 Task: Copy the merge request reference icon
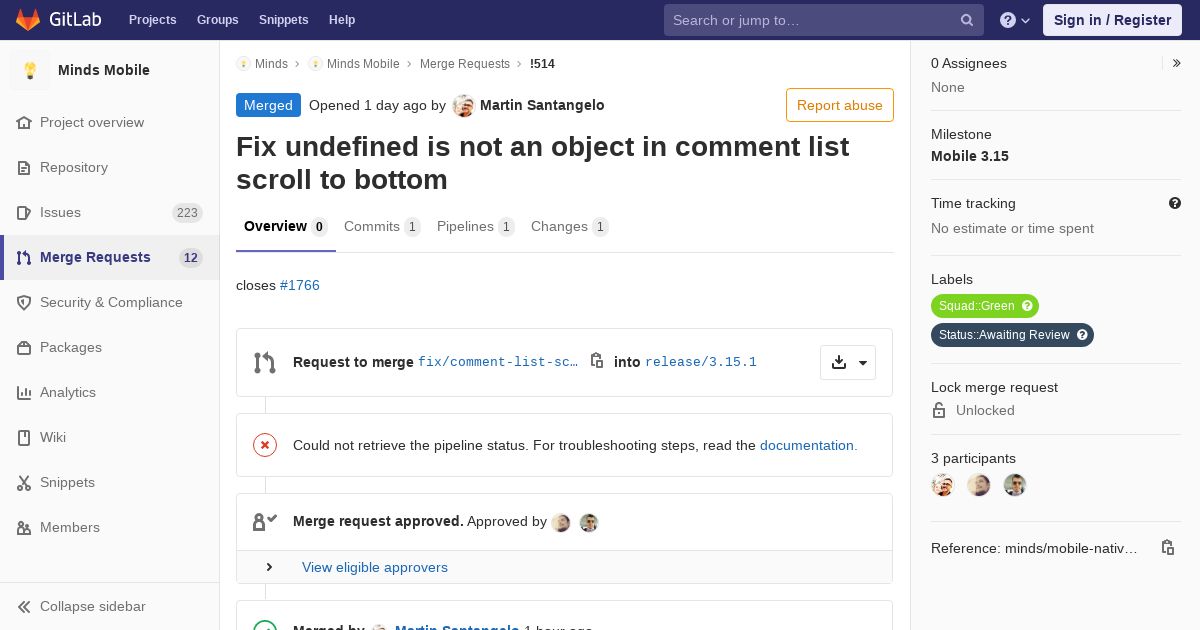tap(1167, 548)
